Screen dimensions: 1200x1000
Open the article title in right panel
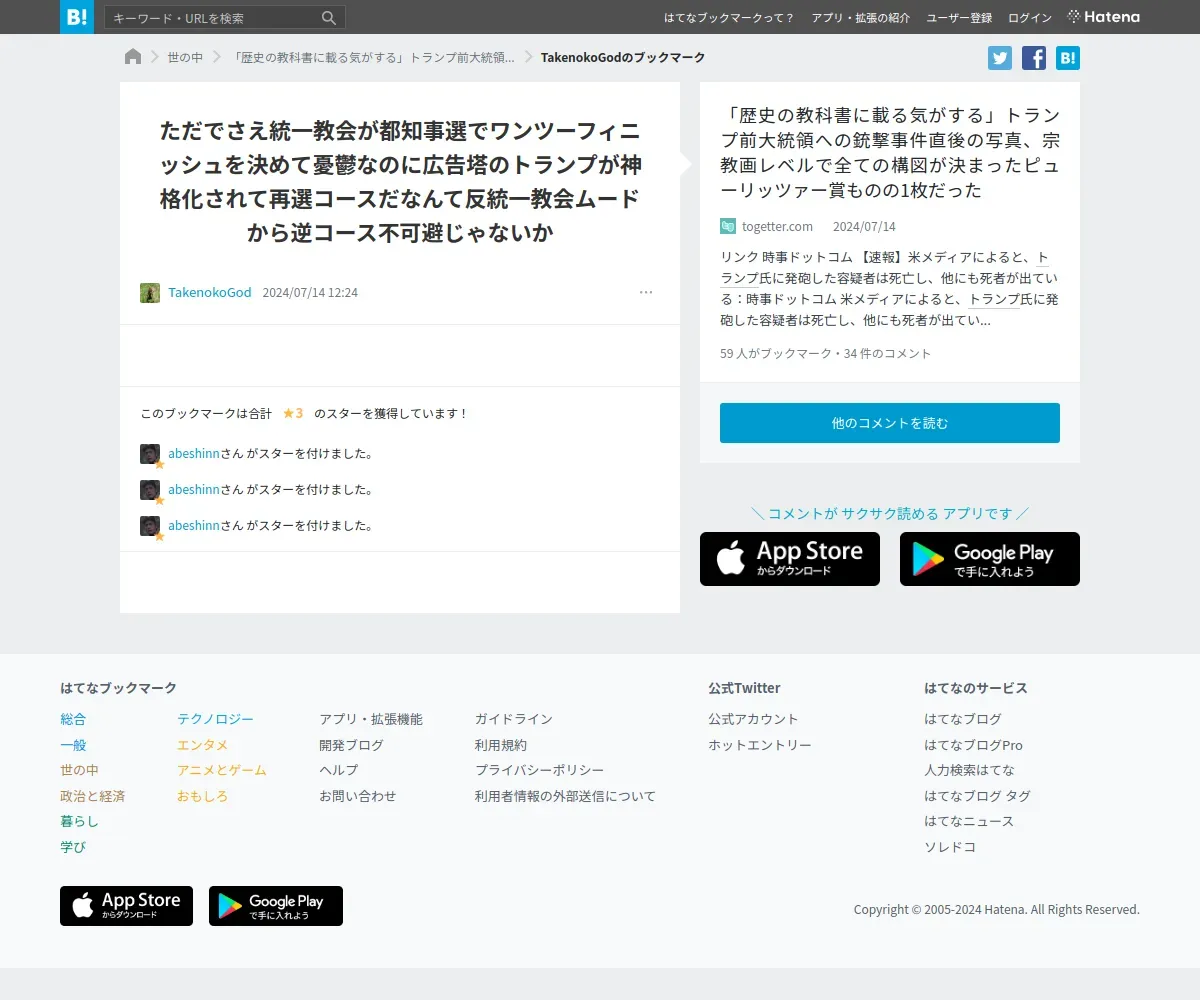pos(890,152)
